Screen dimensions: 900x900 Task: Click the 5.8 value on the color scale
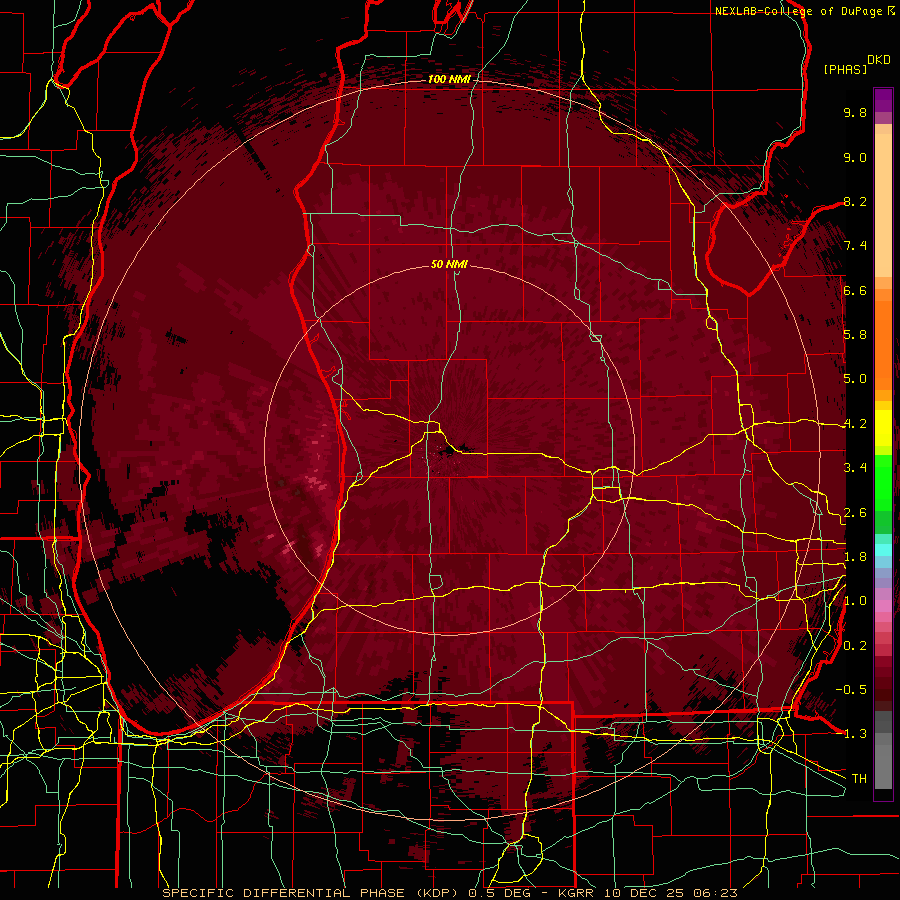(855, 335)
